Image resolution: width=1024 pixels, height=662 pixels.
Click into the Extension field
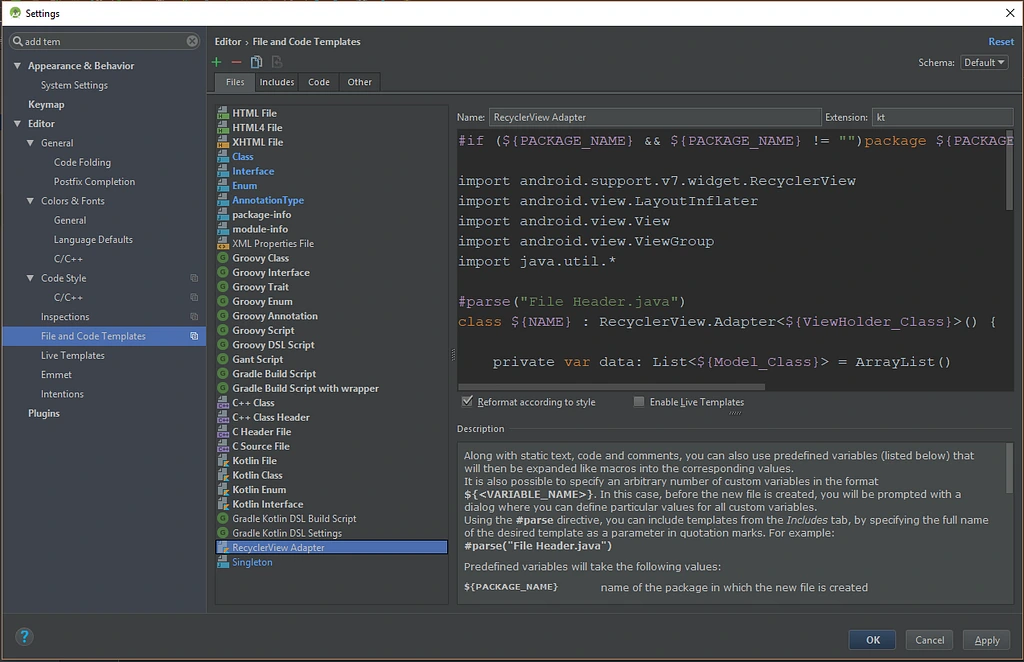[942, 117]
